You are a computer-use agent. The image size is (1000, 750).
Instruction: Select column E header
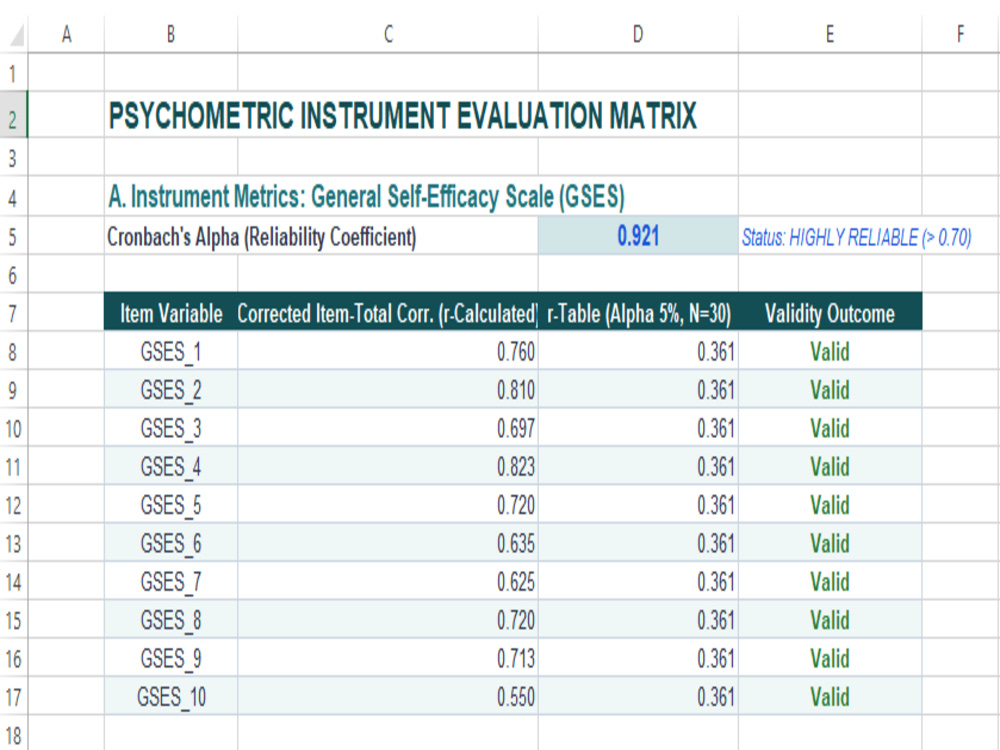tap(830, 34)
